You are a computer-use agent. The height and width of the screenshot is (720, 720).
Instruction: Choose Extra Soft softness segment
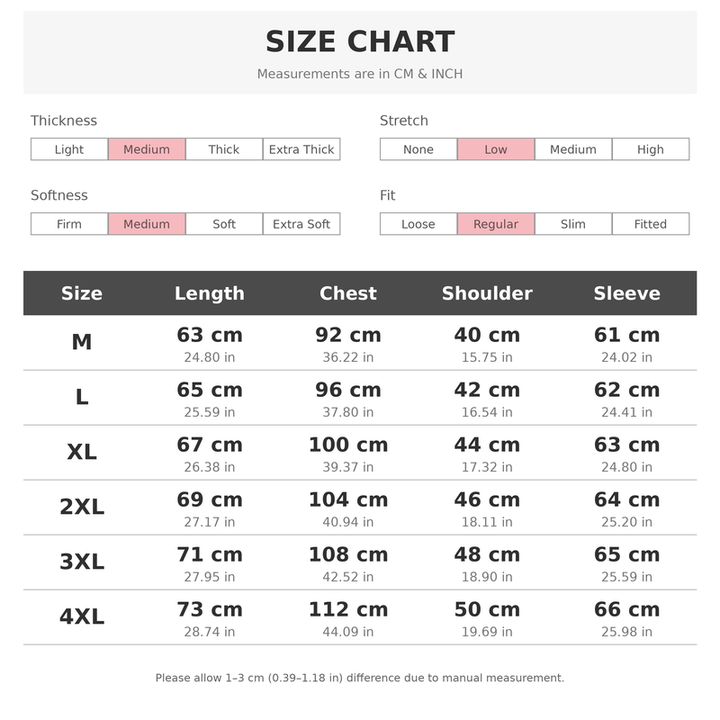pos(302,224)
